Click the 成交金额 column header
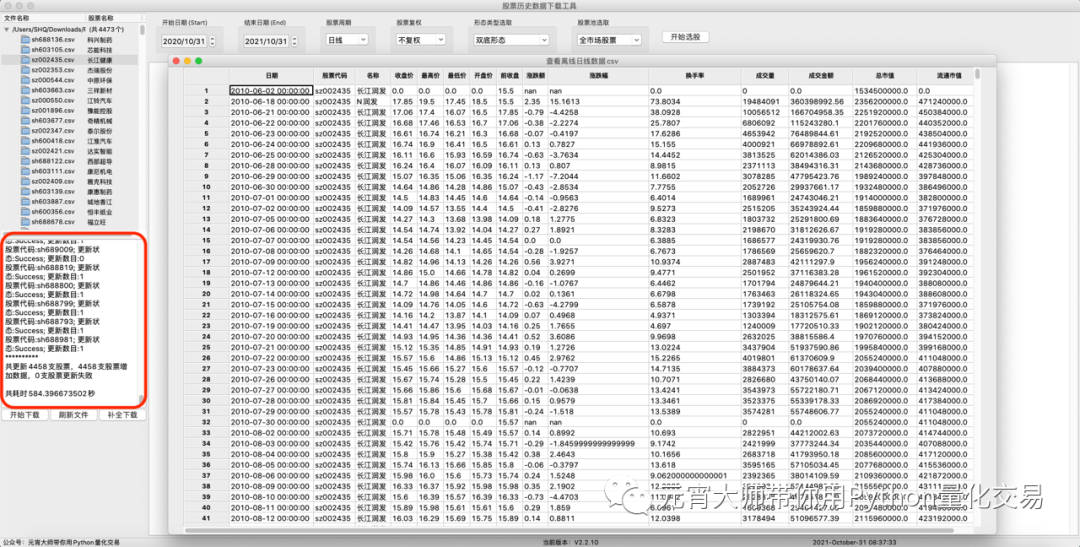This screenshot has width=1080, height=547. [x=820, y=75]
